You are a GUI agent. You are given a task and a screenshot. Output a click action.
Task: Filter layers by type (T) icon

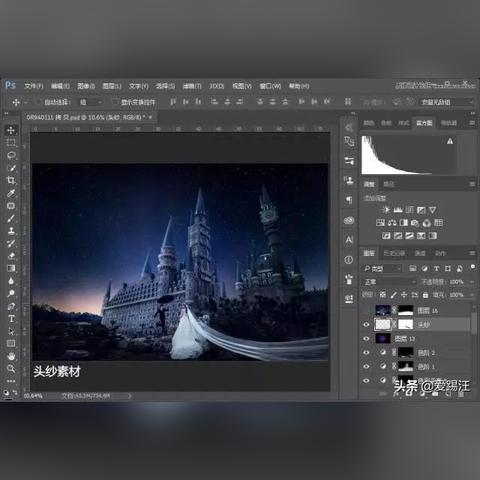(x=436, y=269)
